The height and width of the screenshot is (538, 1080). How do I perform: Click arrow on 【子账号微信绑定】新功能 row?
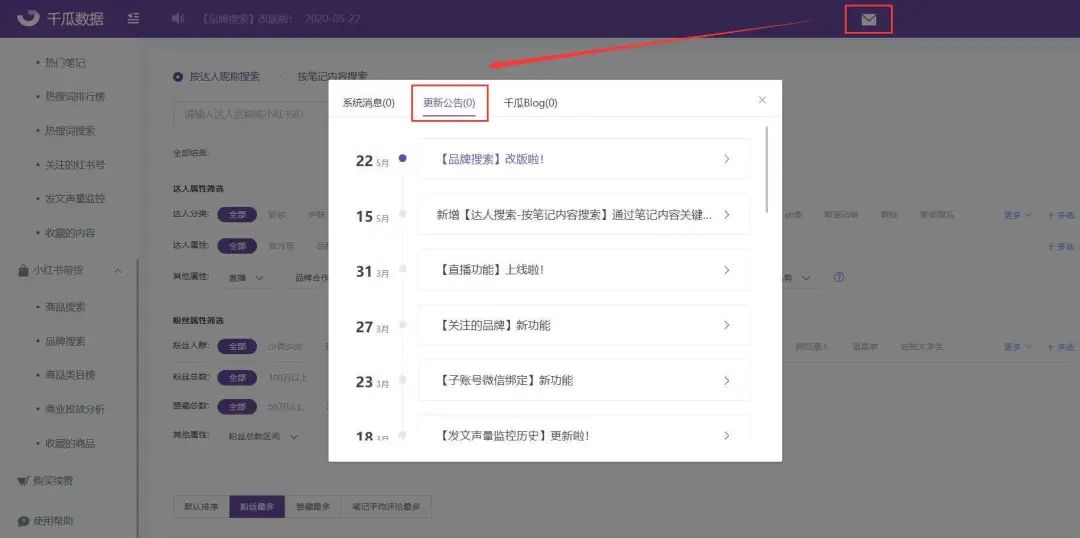coord(727,380)
